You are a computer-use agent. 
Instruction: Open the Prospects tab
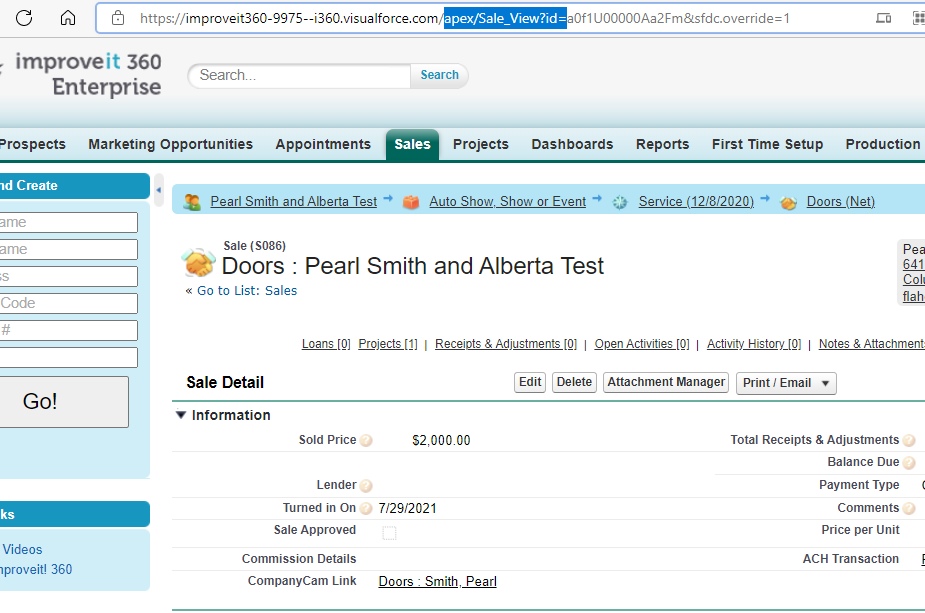32,145
